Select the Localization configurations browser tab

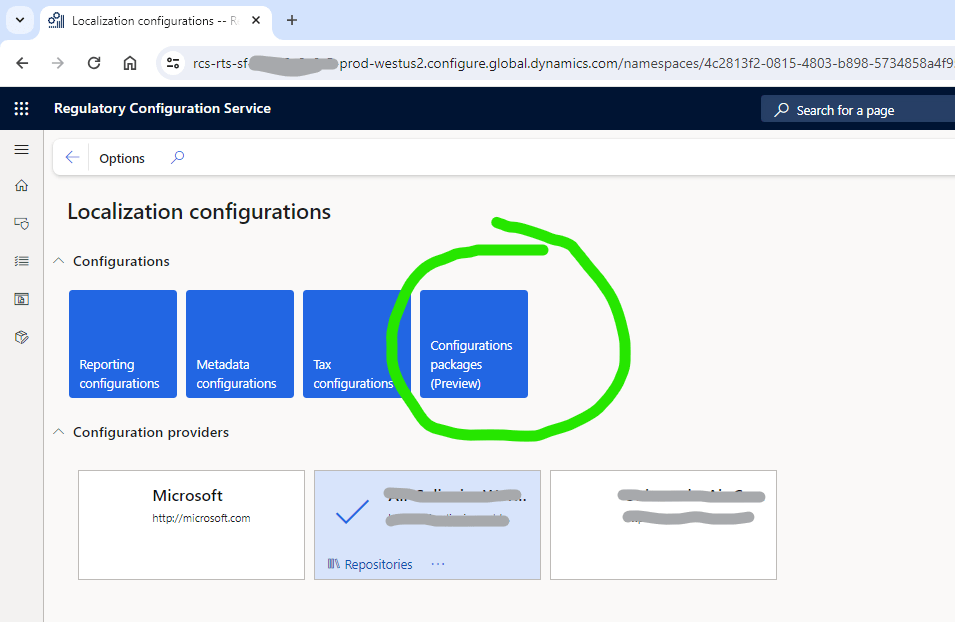point(150,20)
